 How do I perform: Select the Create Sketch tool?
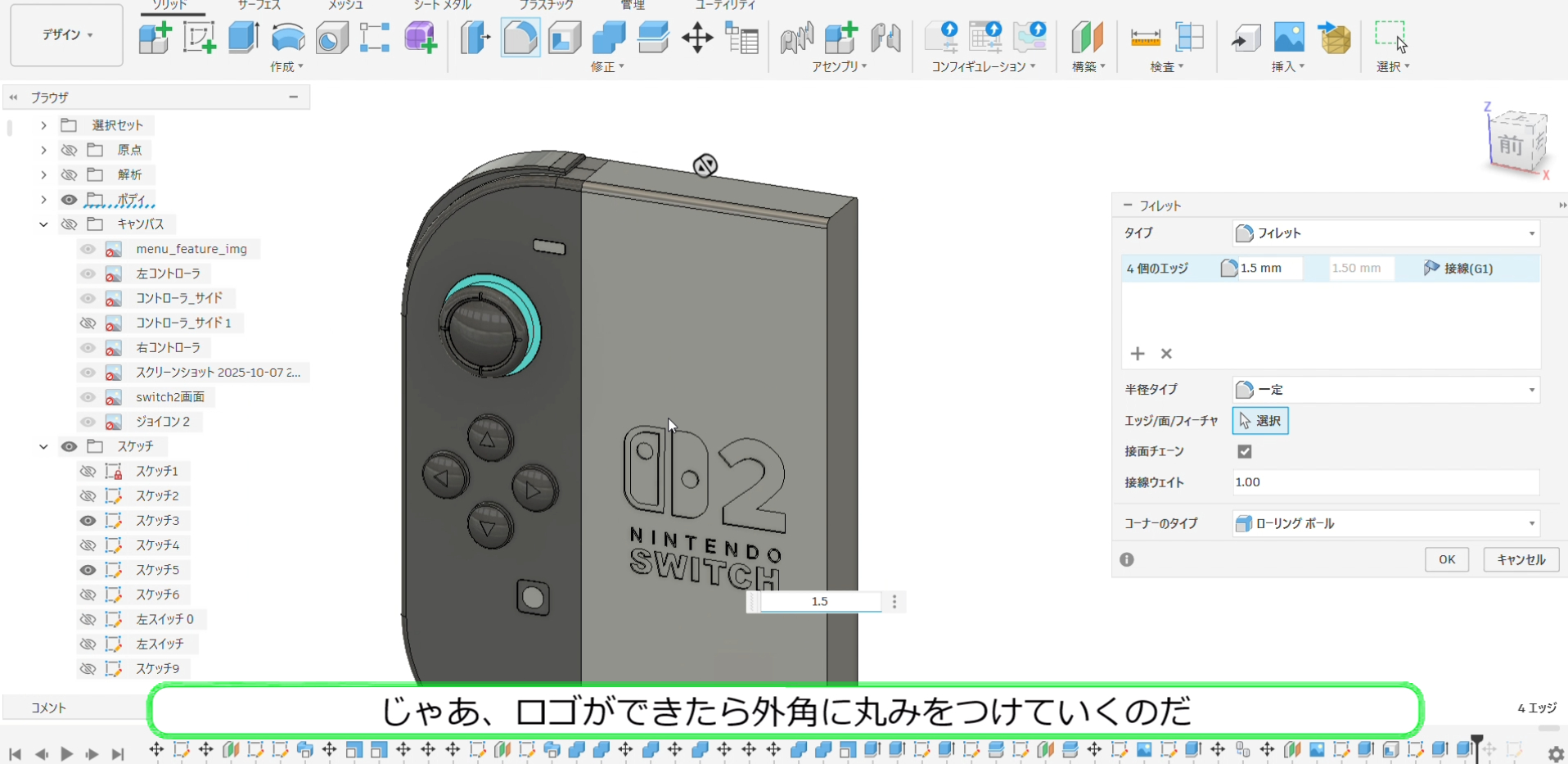pos(199,38)
